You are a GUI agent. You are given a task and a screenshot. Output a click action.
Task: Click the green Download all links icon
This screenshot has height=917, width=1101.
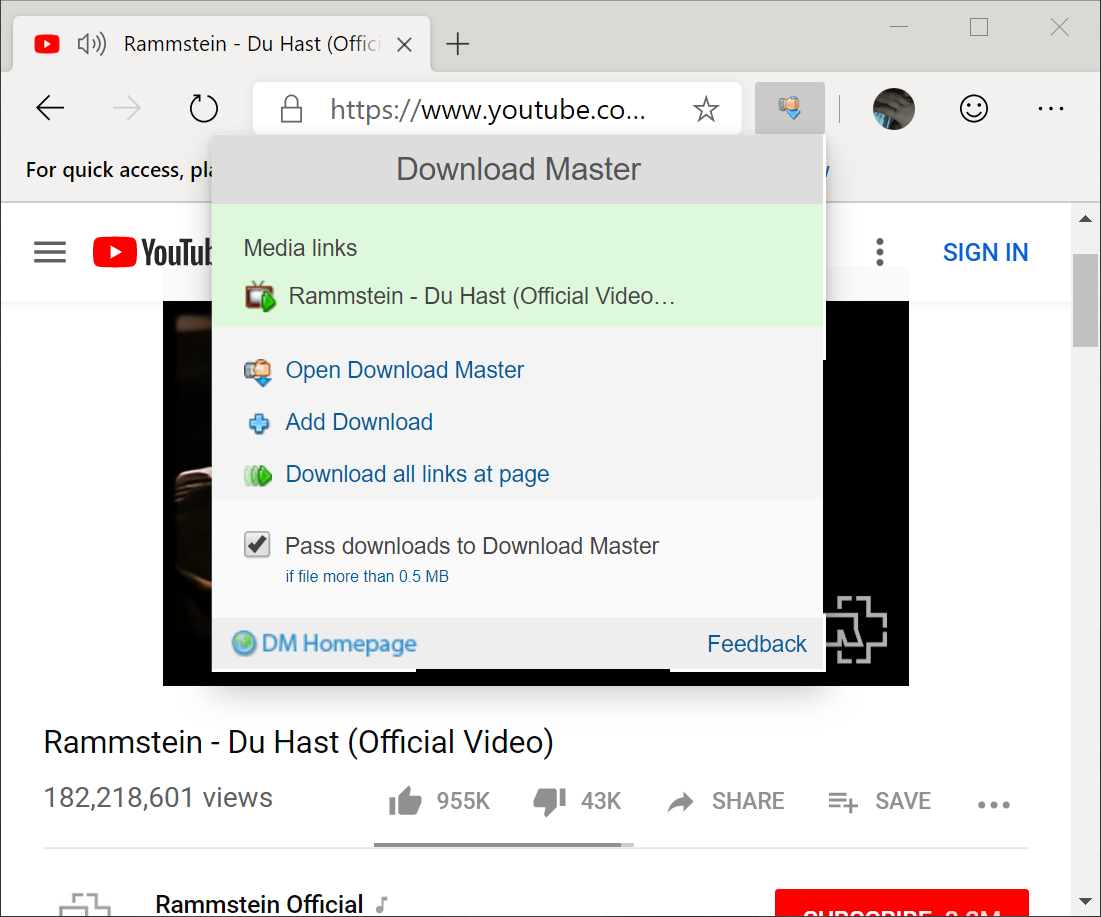point(258,475)
